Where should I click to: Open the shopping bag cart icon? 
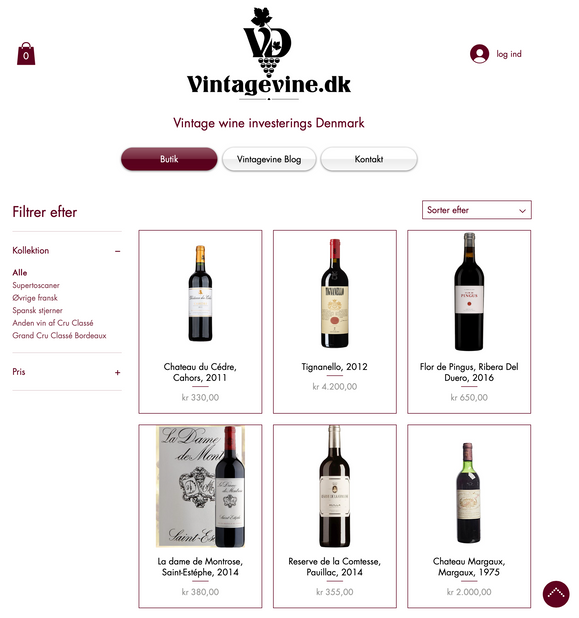tap(26, 54)
